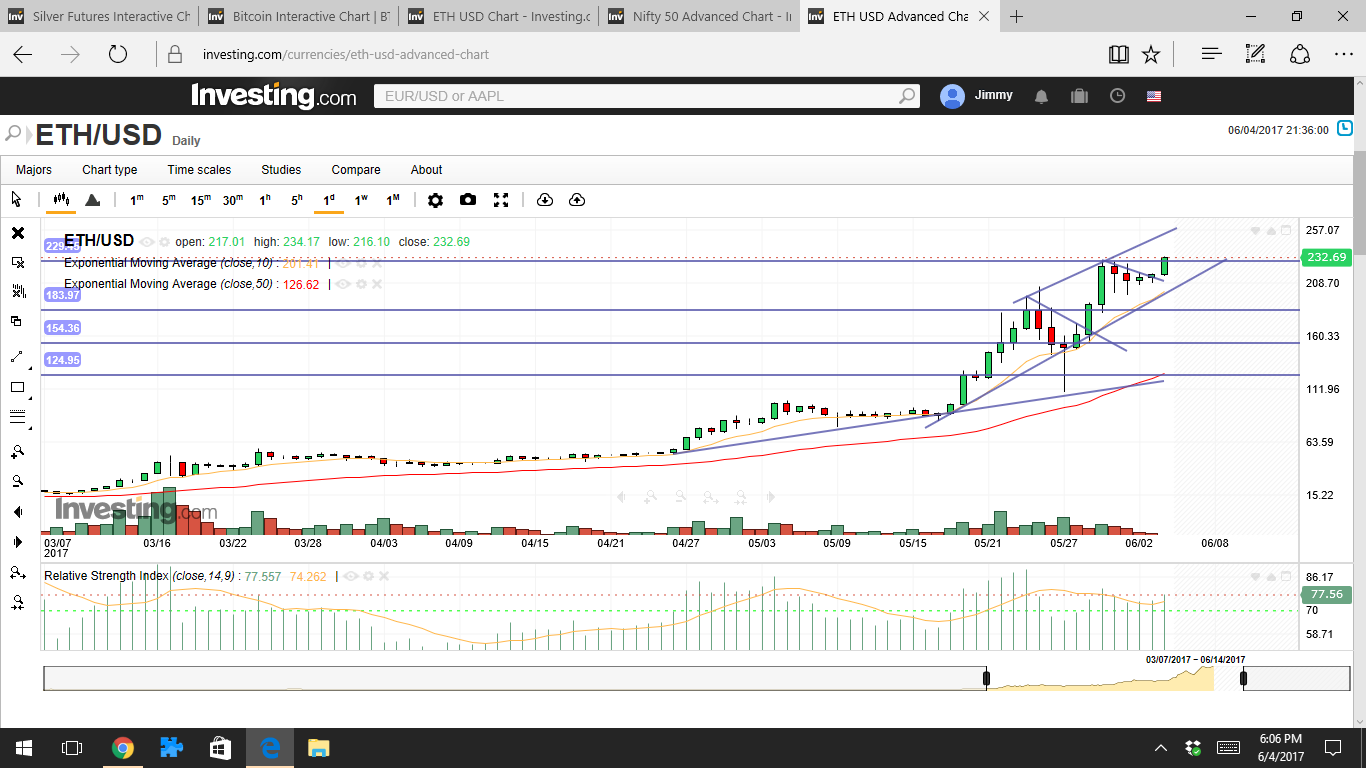Click the Investing.com logo
The width and height of the screenshot is (1366, 768).
(x=273, y=96)
